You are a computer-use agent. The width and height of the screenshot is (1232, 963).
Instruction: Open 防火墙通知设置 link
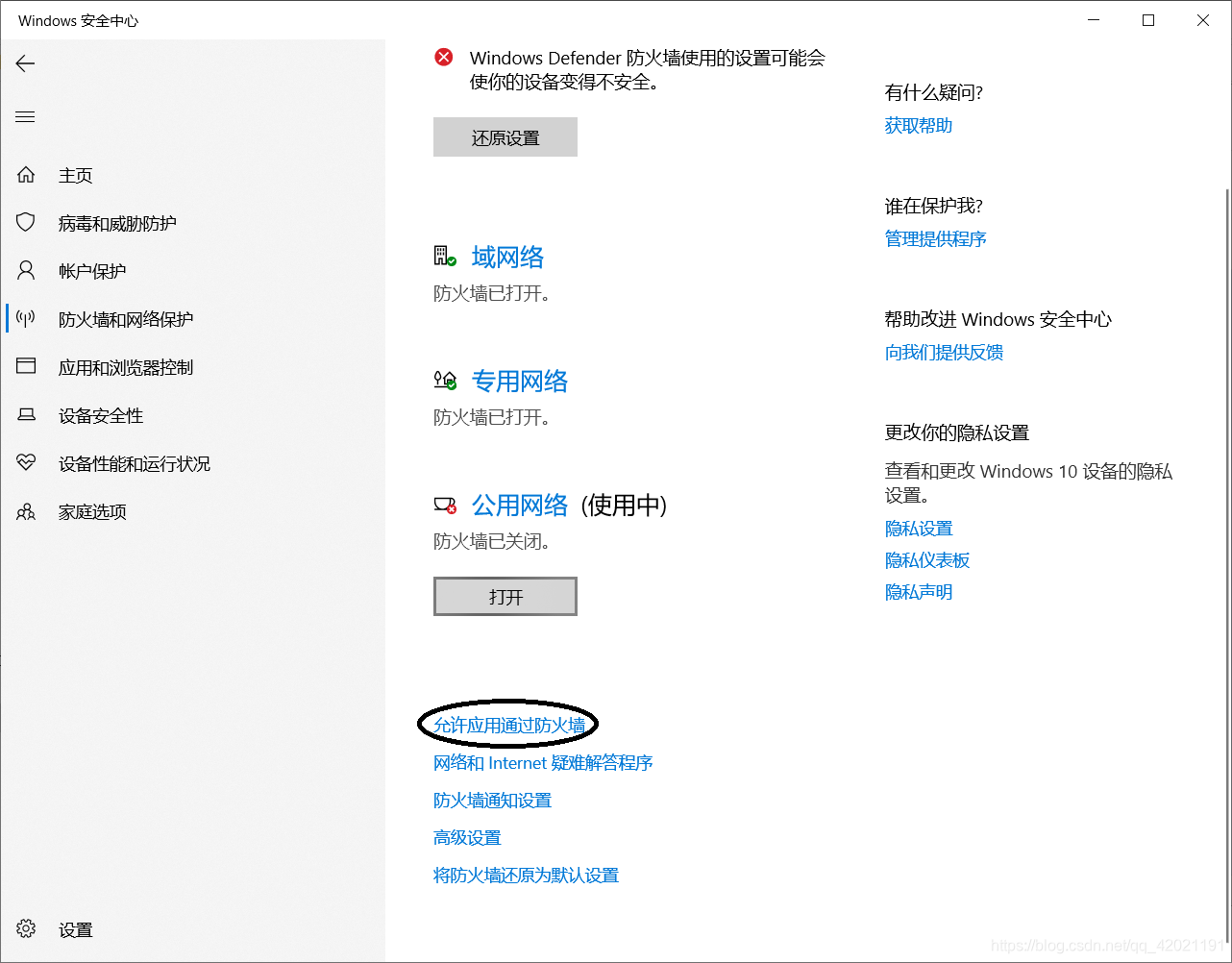492,800
